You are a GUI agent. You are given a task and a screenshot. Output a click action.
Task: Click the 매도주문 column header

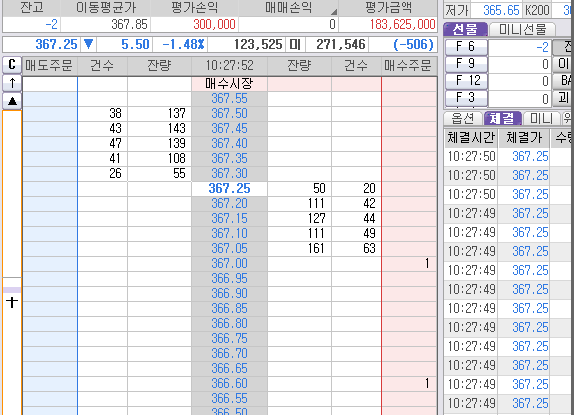click(49, 66)
